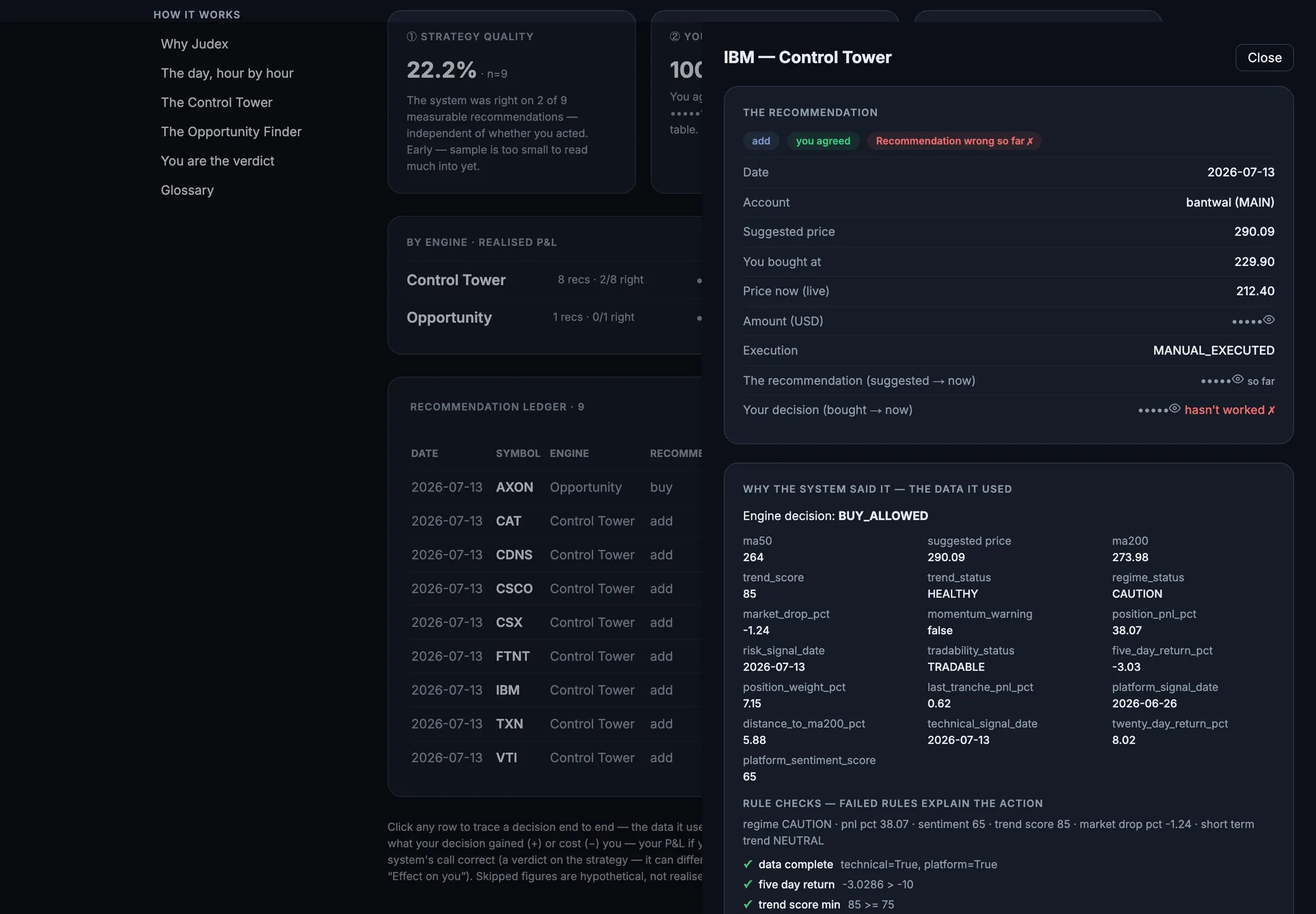Click the SYMBOL column header
This screenshot has width=1316, height=914.
click(x=518, y=453)
